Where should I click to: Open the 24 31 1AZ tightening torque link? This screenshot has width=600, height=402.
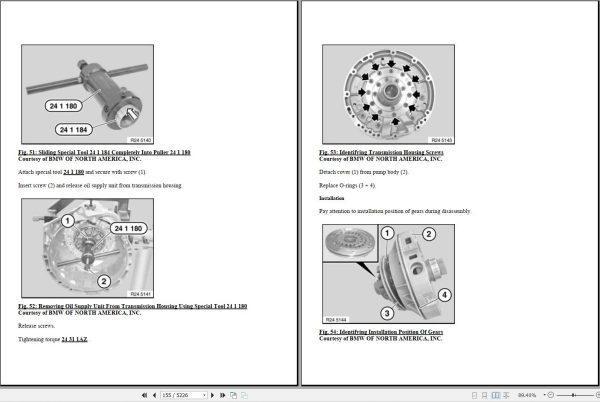(74, 339)
